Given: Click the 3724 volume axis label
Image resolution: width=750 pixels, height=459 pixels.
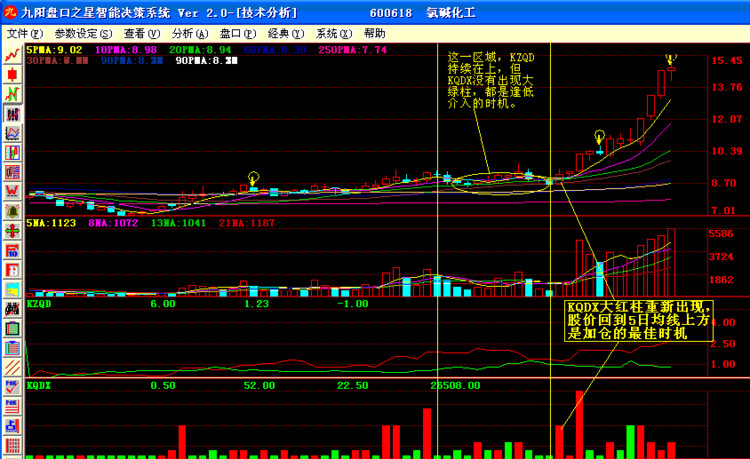Looking at the screenshot, I should [x=721, y=257].
